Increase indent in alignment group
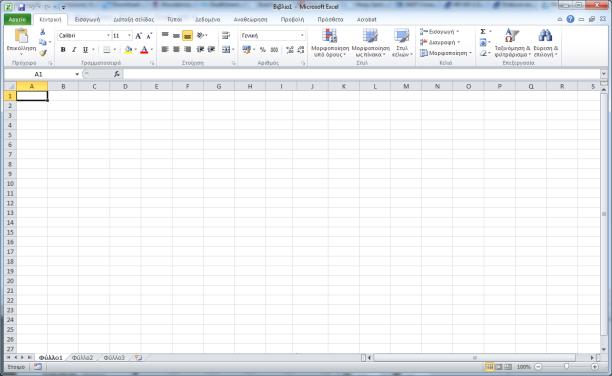Viewport: 612px width, 376px height. pyautogui.click(x=211, y=49)
